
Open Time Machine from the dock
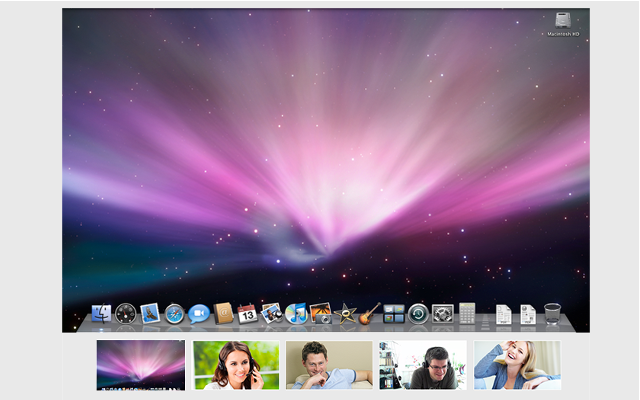[418, 314]
